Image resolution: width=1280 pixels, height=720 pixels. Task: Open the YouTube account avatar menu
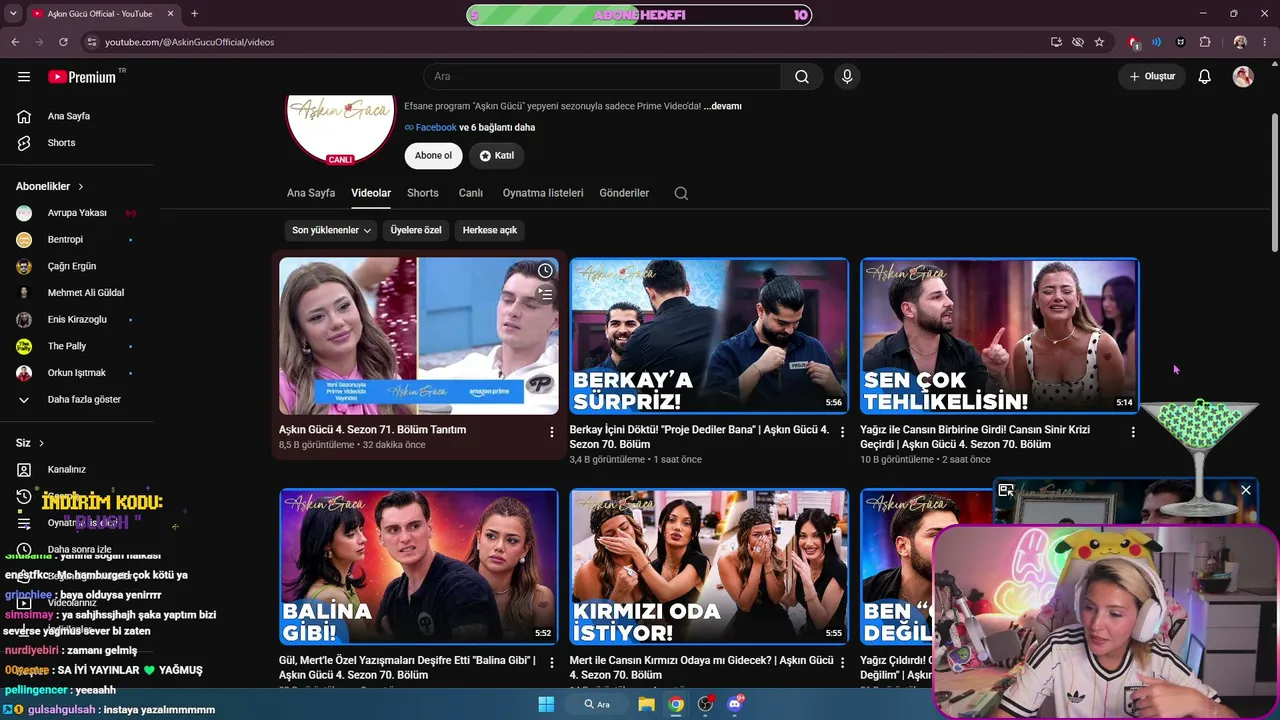pyautogui.click(x=1243, y=77)
